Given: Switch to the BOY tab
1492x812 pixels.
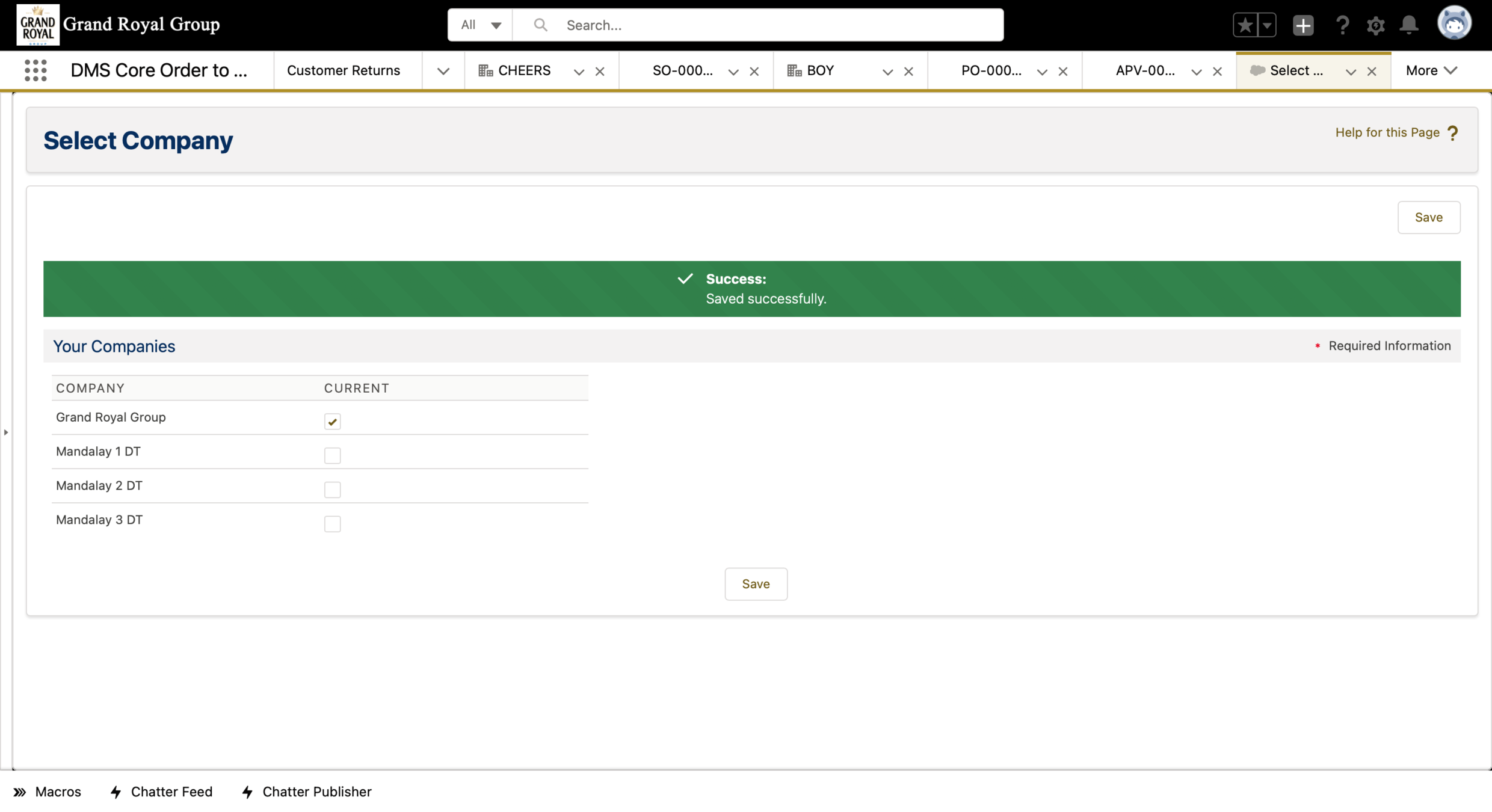Looking at the screenshot, I should (x=819, y=70).
